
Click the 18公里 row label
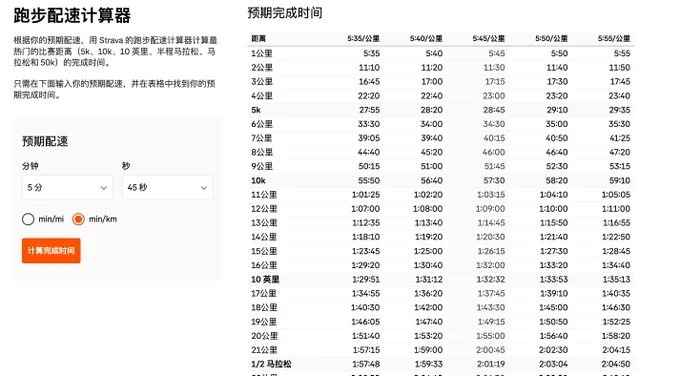click(264, 307)
